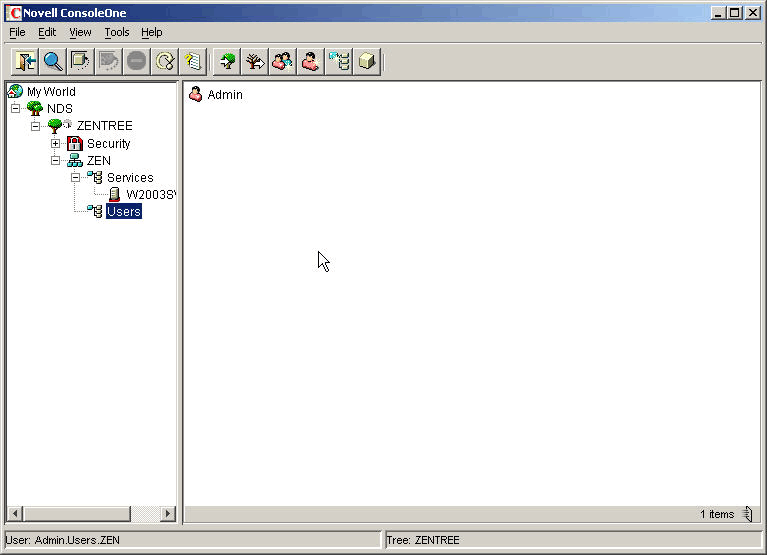The image size is (767, 555).
Task: Click the Find magnifying glass toolbar icon
Action: [53, 62]
